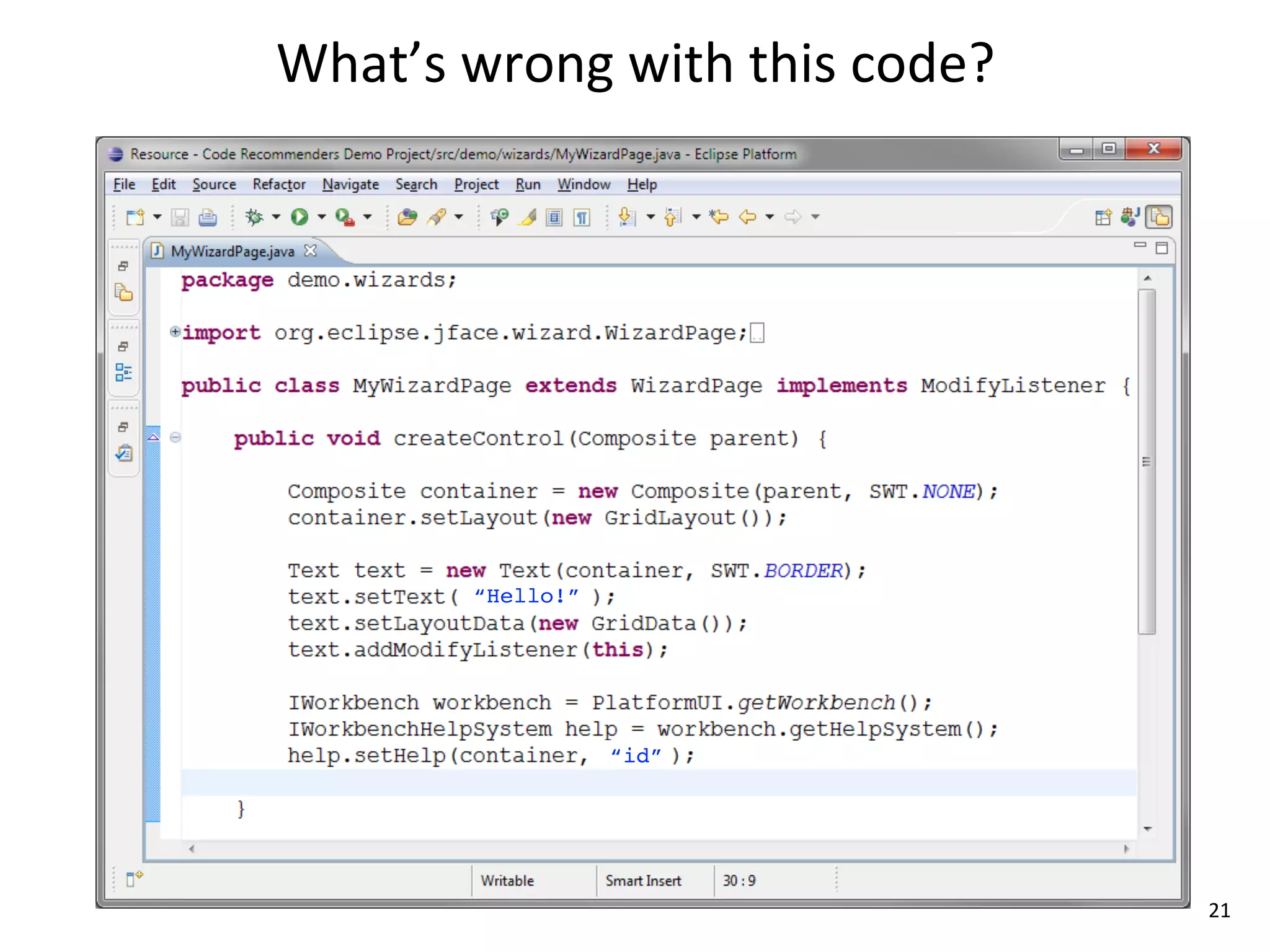
Task: Restore the middle minimized view stack
Action: tap(123, 347)
